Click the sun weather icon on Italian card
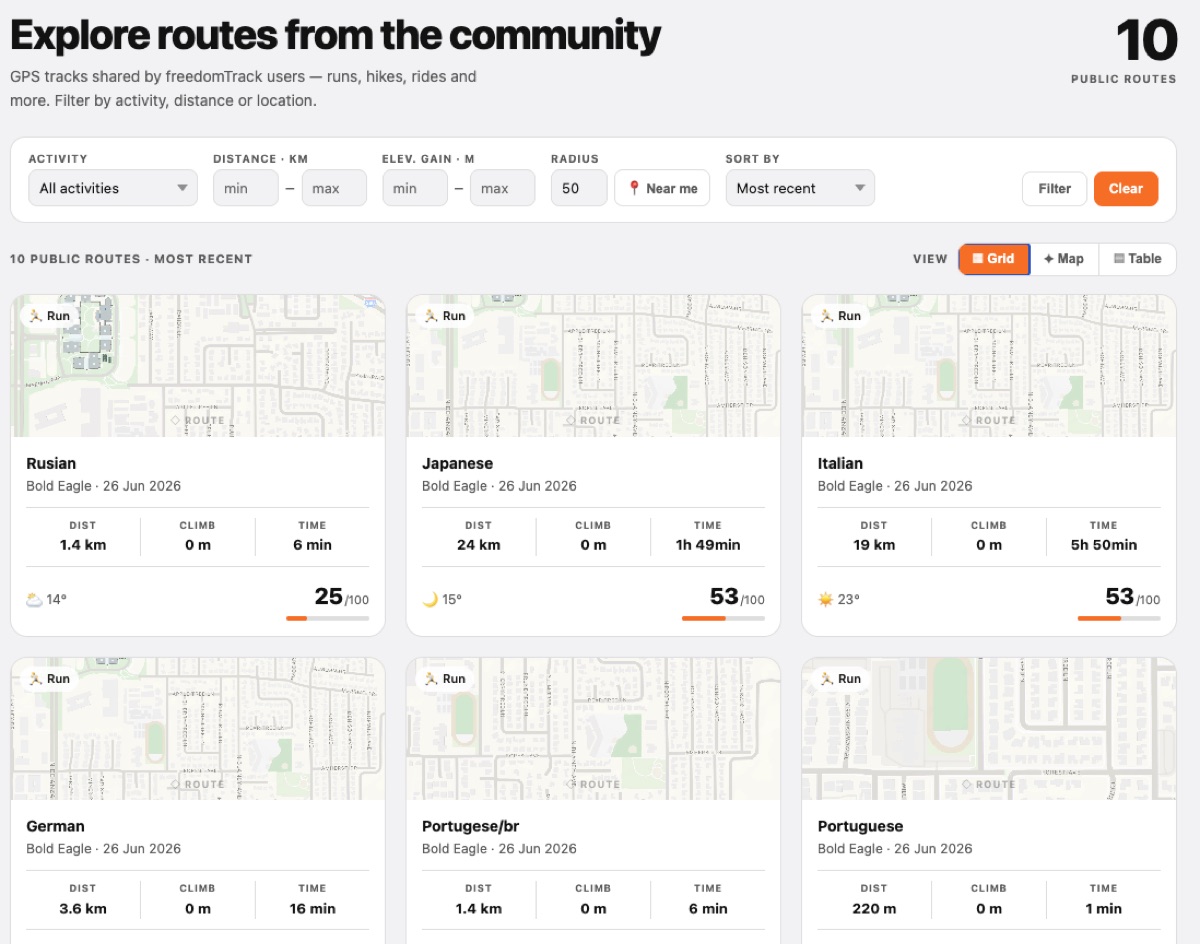Screen dimensions: 1200x944 pos(825,600)
